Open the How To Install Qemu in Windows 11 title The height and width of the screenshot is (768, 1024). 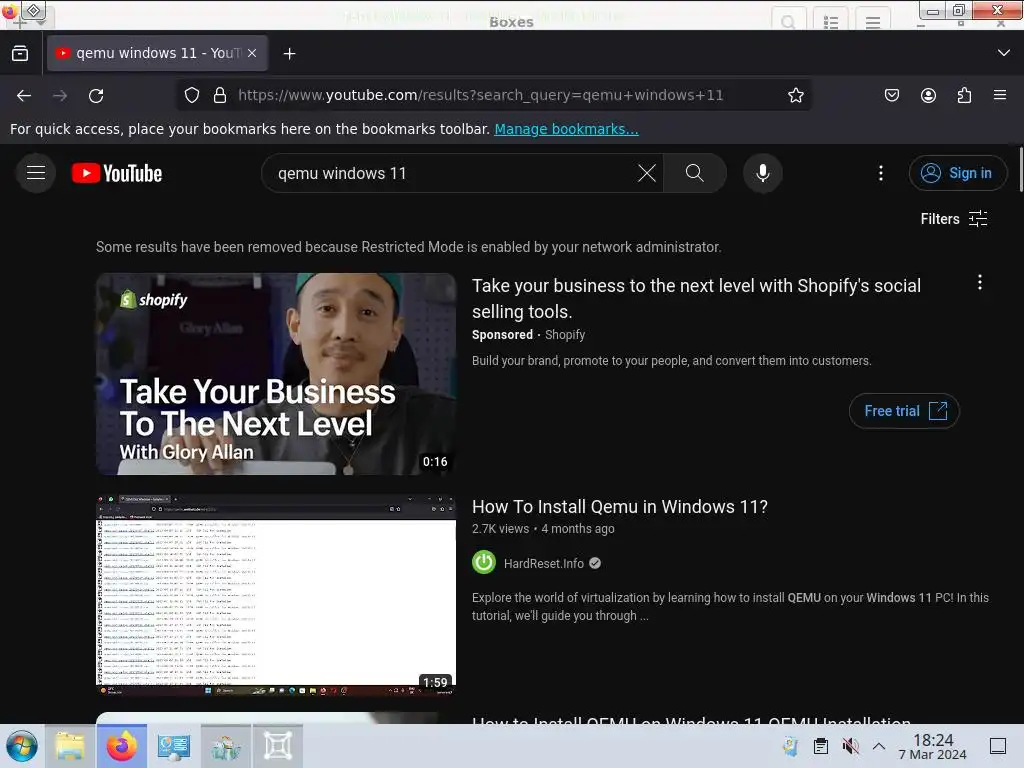[620, 507]
